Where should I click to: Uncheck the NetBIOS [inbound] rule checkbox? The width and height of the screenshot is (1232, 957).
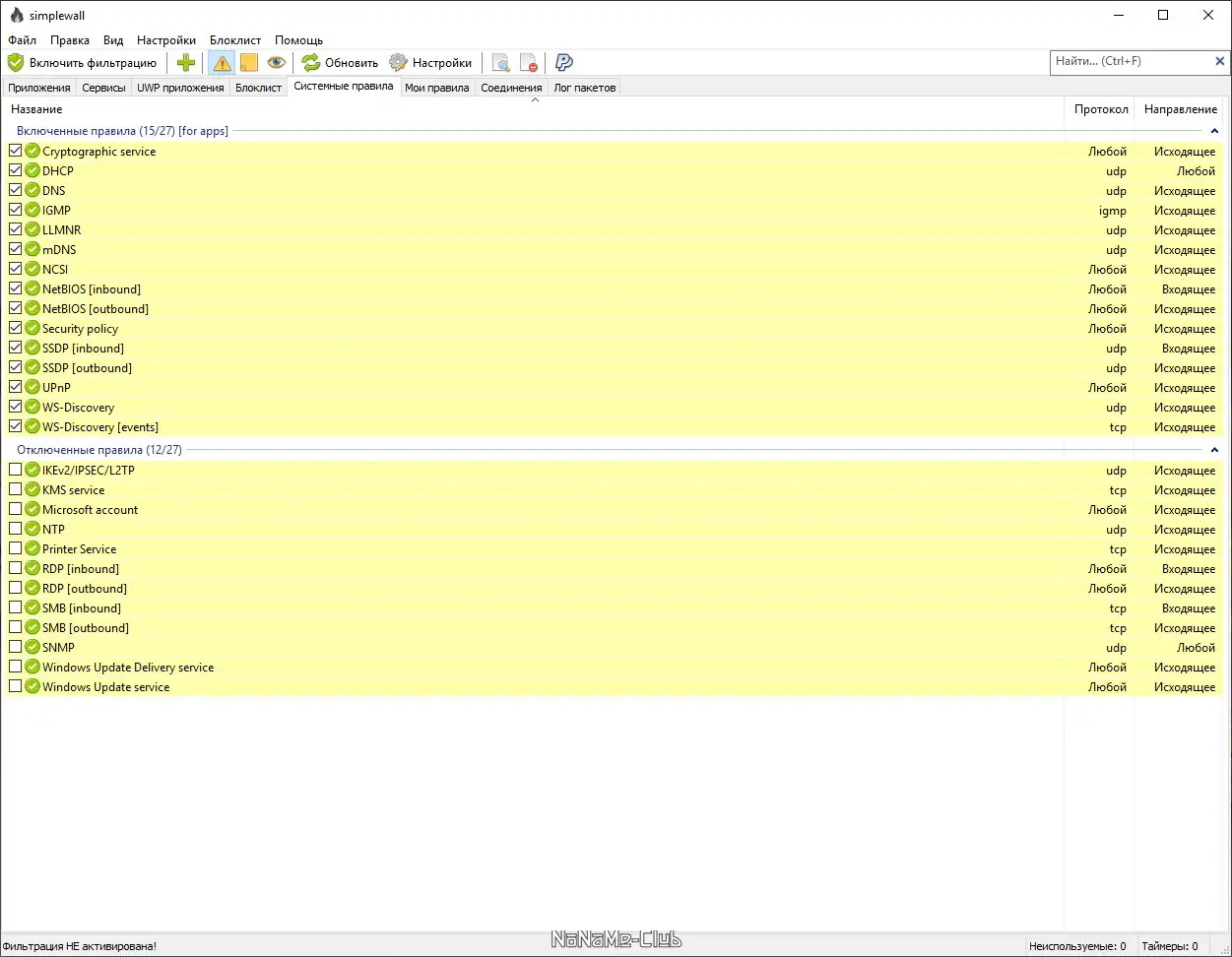pos(15,288)
